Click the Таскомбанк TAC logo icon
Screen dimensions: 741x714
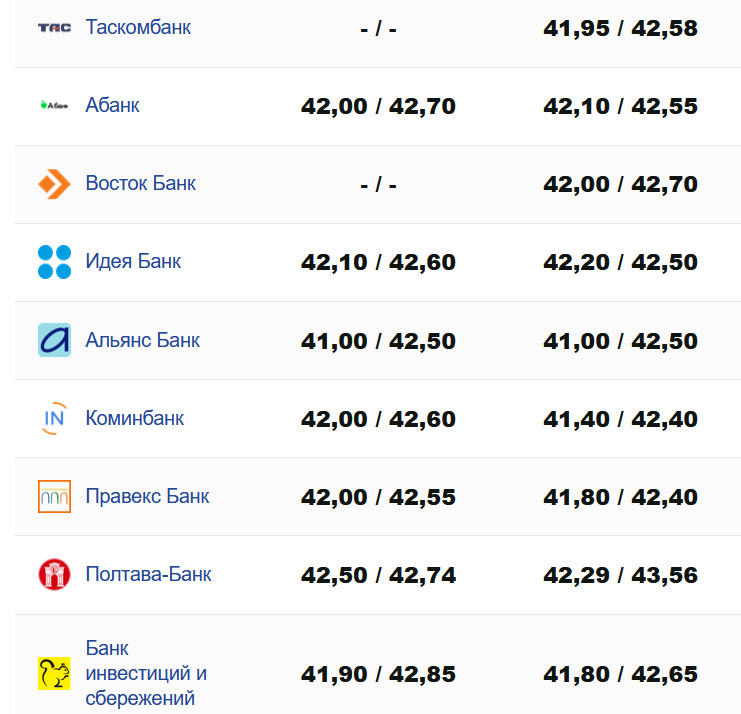[x=54, y=27]
